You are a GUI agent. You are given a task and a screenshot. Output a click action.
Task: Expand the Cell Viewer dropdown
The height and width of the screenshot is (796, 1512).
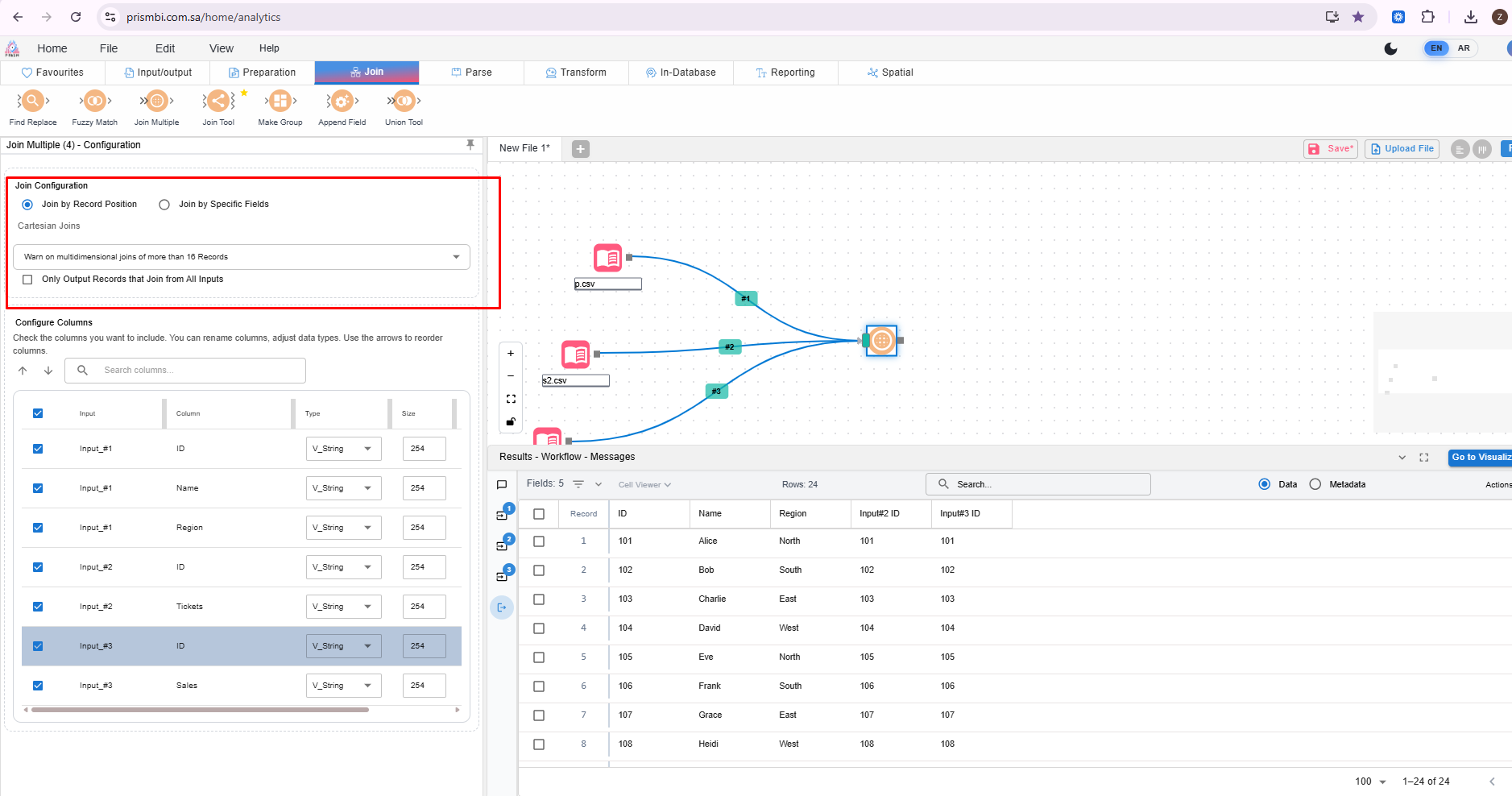[x=644, y=485]
